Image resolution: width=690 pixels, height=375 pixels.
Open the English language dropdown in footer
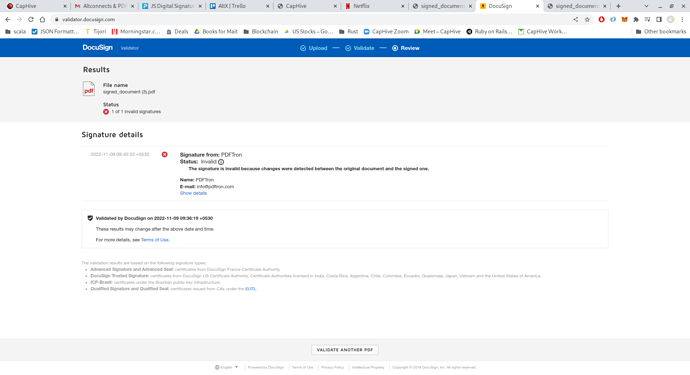(226, 367)
